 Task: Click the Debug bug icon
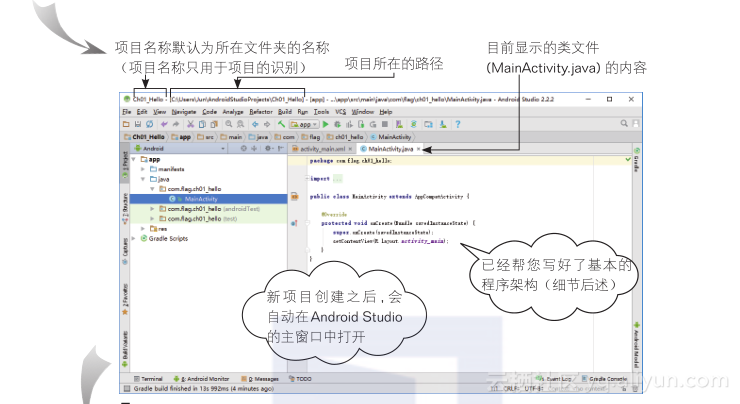tap(337, 124)
